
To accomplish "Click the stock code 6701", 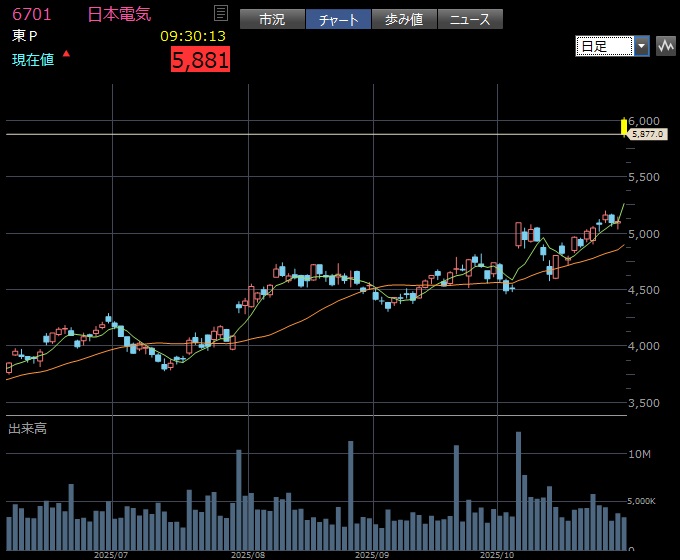I will pos(32,14).
